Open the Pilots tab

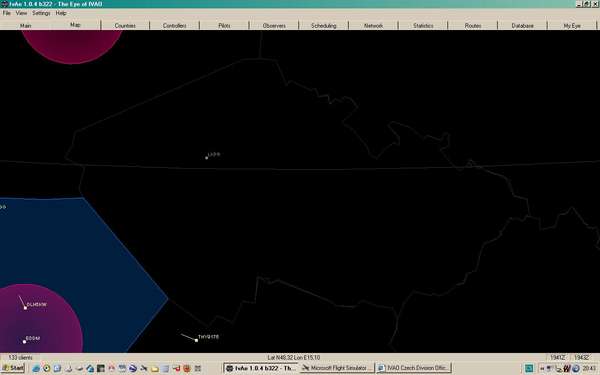[x=224, y=26]
